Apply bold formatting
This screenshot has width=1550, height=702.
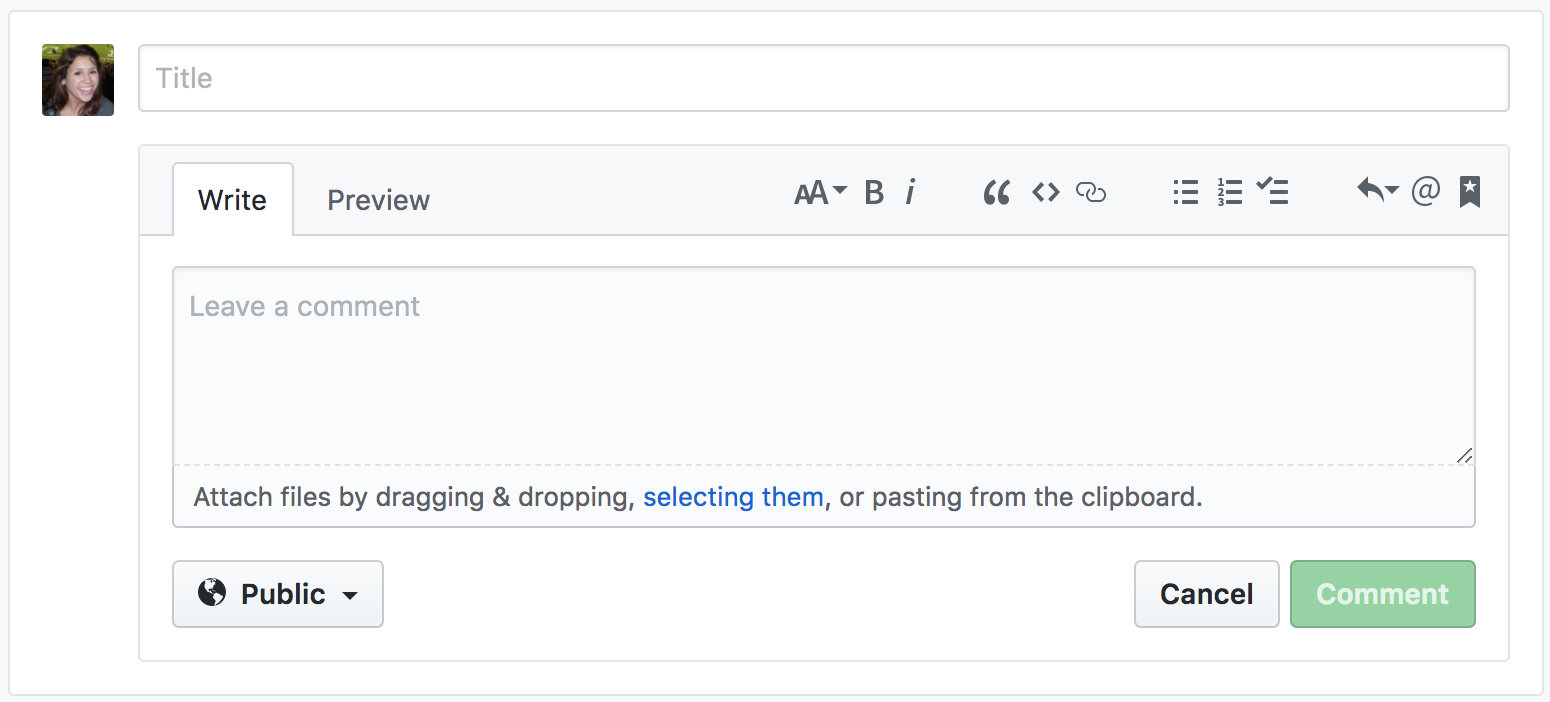(874, 192)
